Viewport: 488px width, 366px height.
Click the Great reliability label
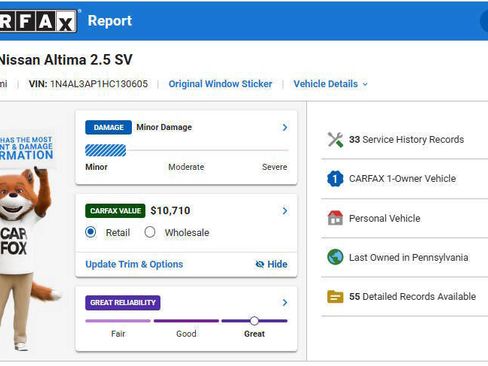(254, 334)
